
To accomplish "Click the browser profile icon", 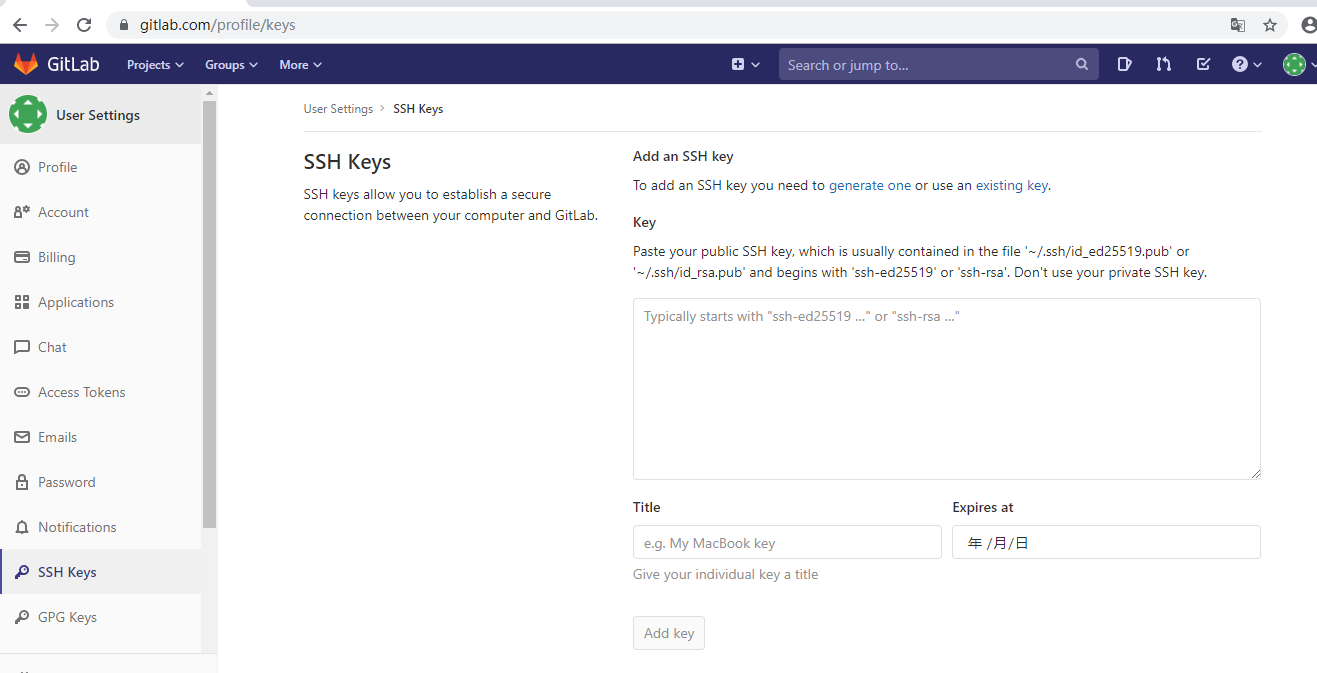I will pyautogui.click(x=1309, y=24).
